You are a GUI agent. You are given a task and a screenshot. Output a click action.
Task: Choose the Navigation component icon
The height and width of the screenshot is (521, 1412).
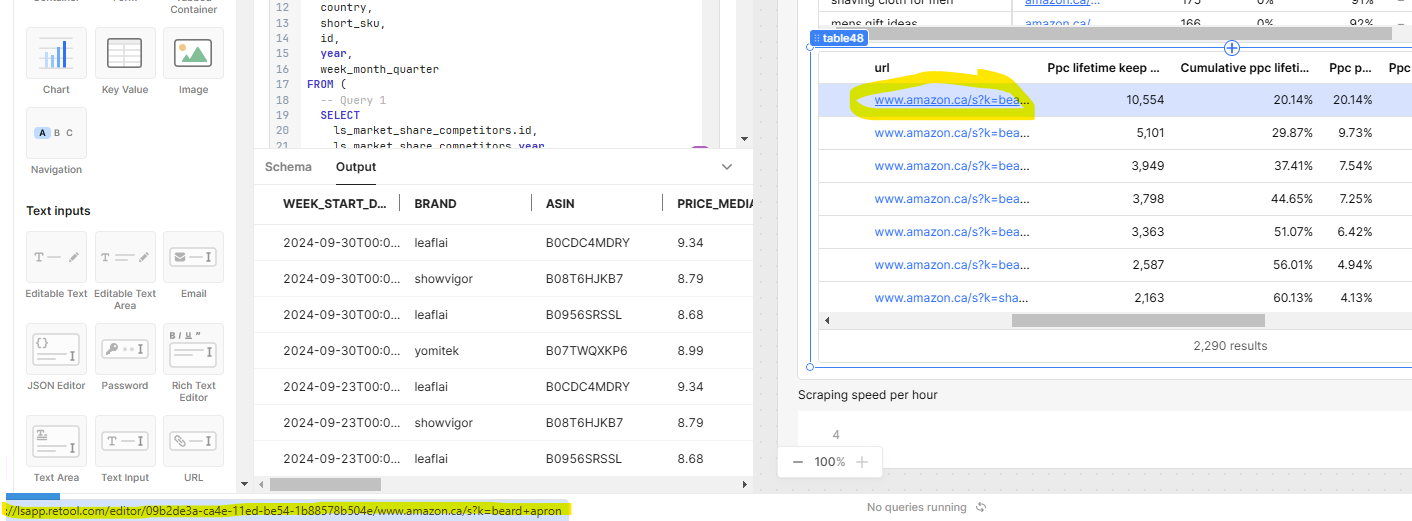click(56, 133)
